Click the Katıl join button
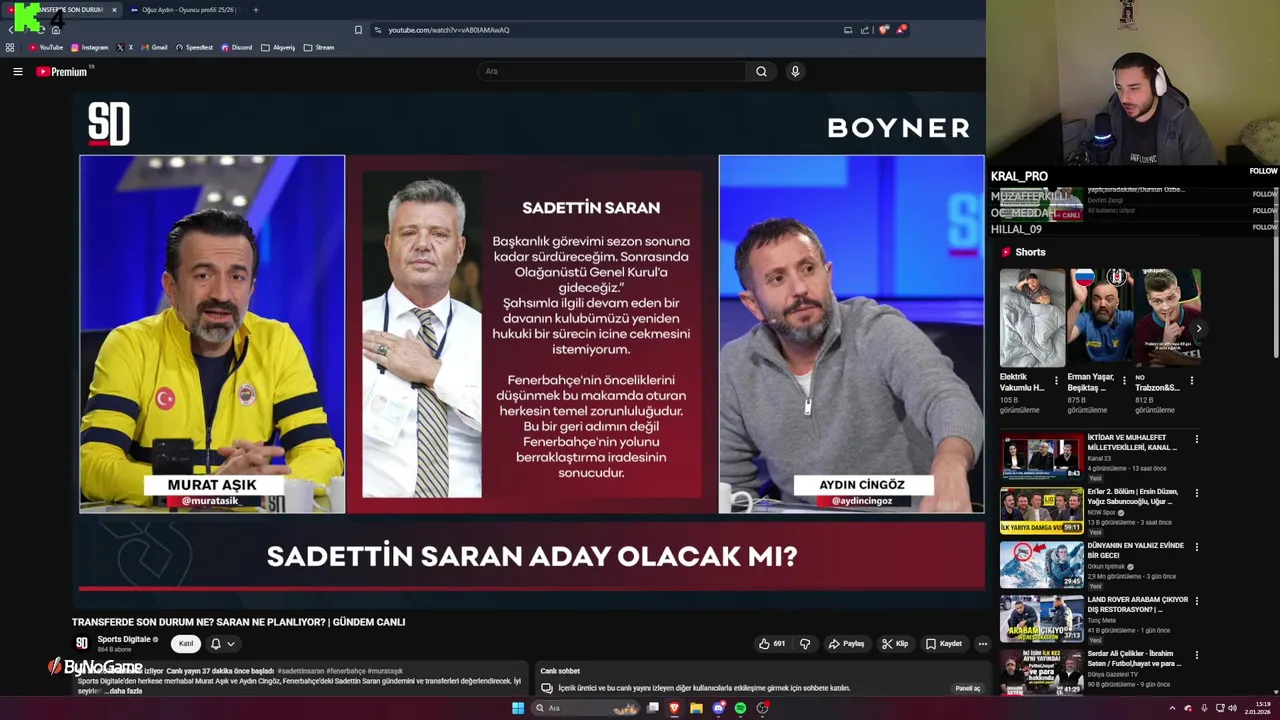 pyautogui.click(x=186, y=644)
